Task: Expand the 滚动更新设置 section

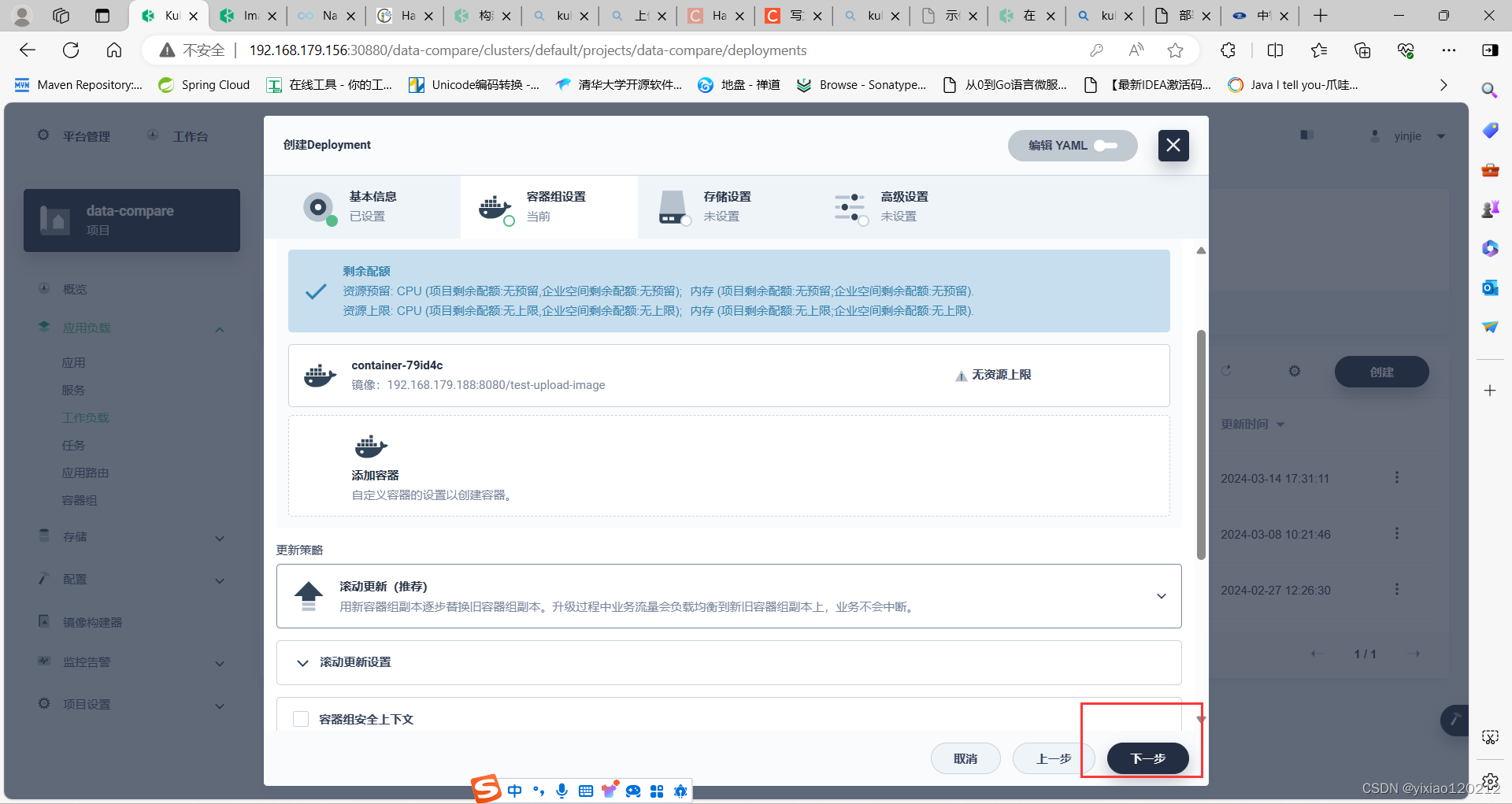Action: [728, 663]
